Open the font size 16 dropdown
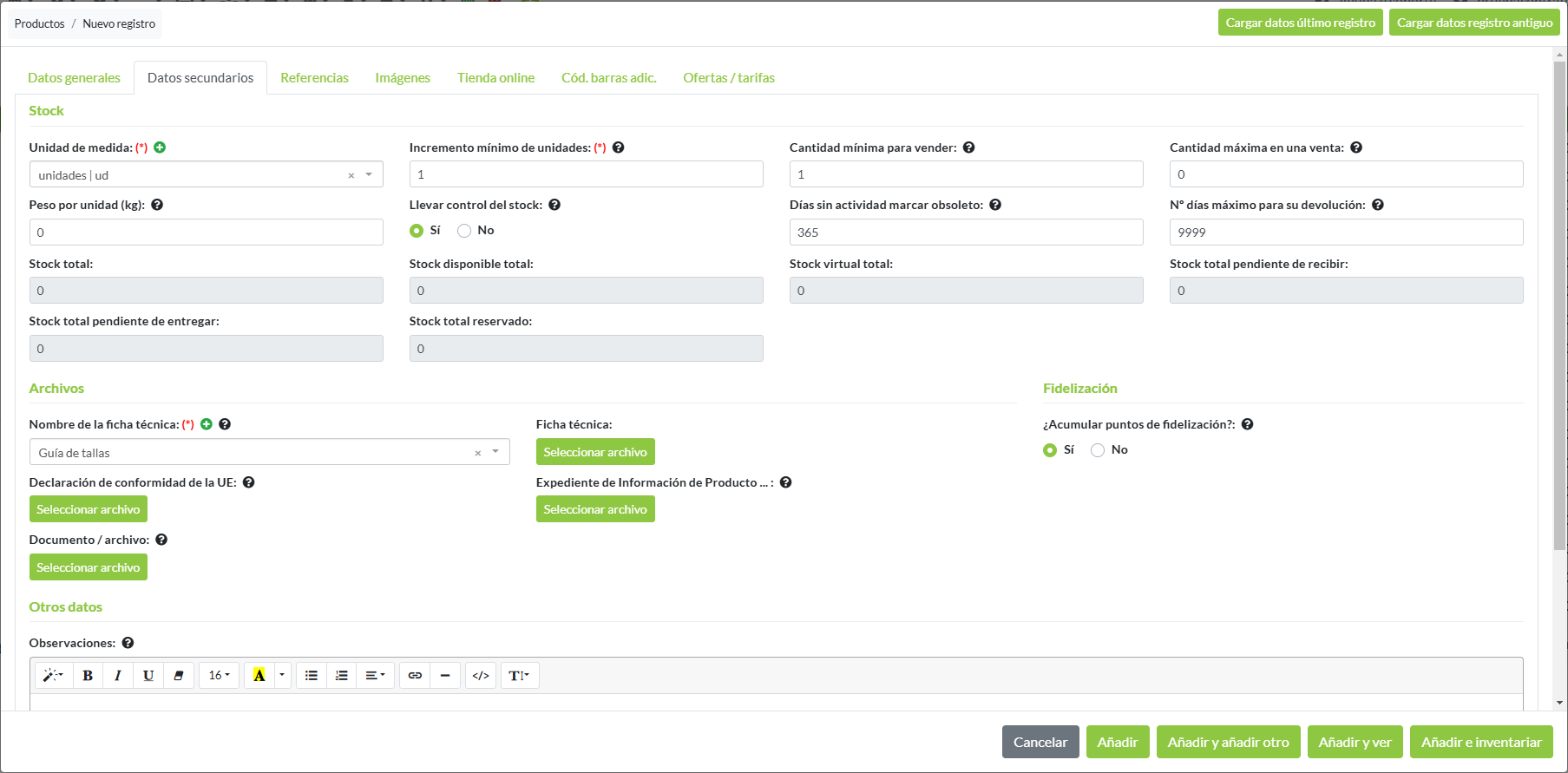 point(219,676)
